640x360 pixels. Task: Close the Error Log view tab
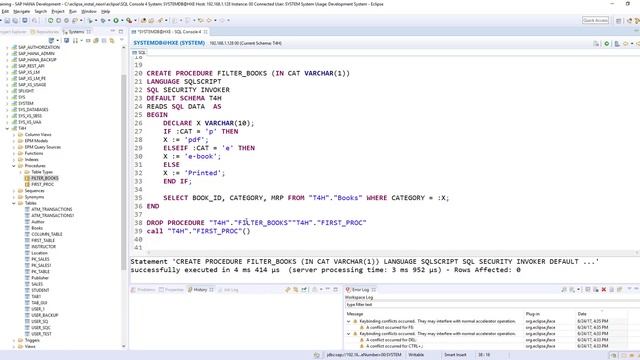pyautogui.click(x=373, y=289)
